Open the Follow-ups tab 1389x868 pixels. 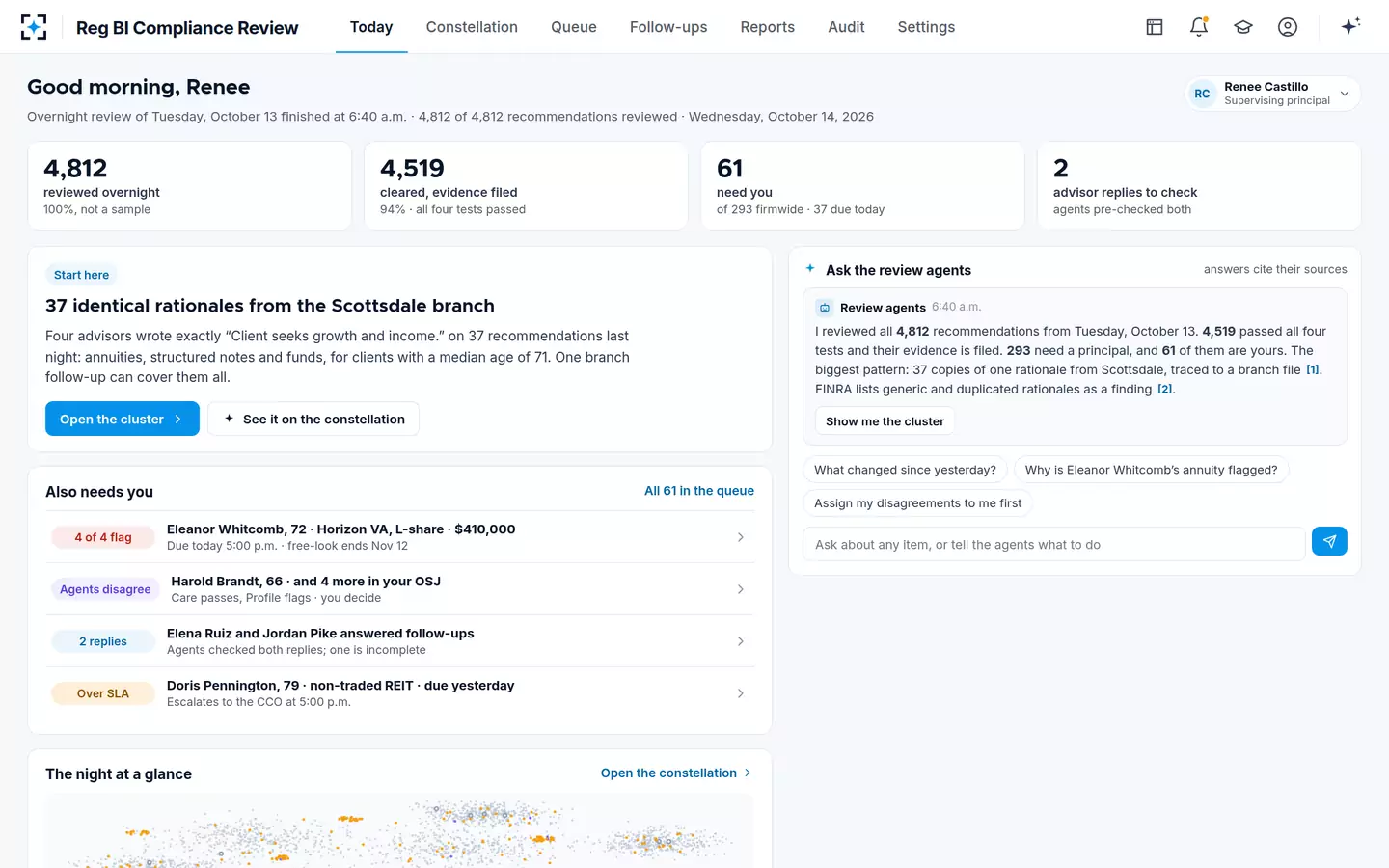[x=668, y=27]
